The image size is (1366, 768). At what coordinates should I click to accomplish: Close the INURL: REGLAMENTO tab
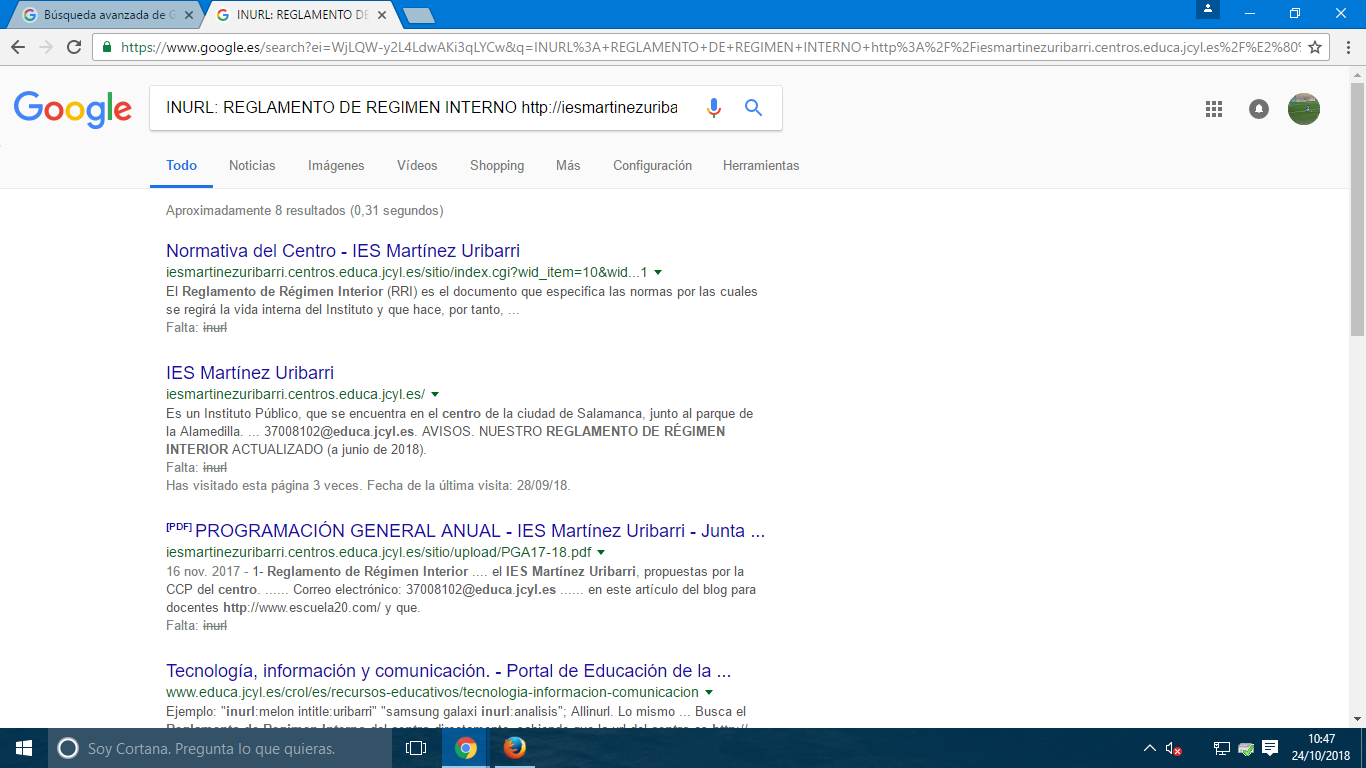point(382,15)
